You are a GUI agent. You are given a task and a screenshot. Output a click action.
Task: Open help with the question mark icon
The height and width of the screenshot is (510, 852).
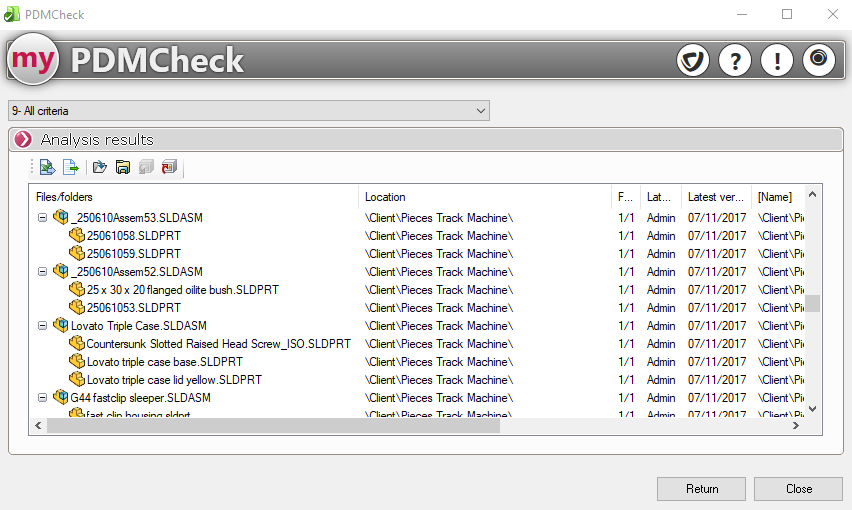[x=735, y=60]
